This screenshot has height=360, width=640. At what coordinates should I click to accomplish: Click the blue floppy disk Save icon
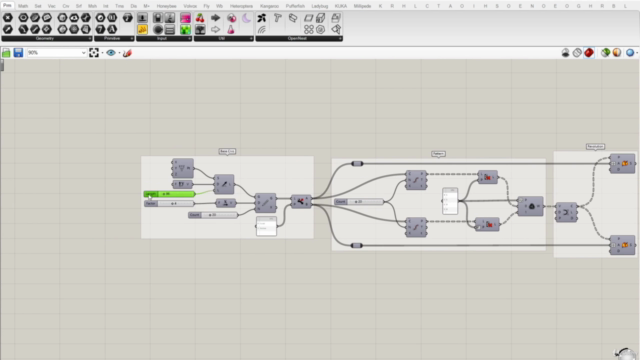tap(18, 53)
